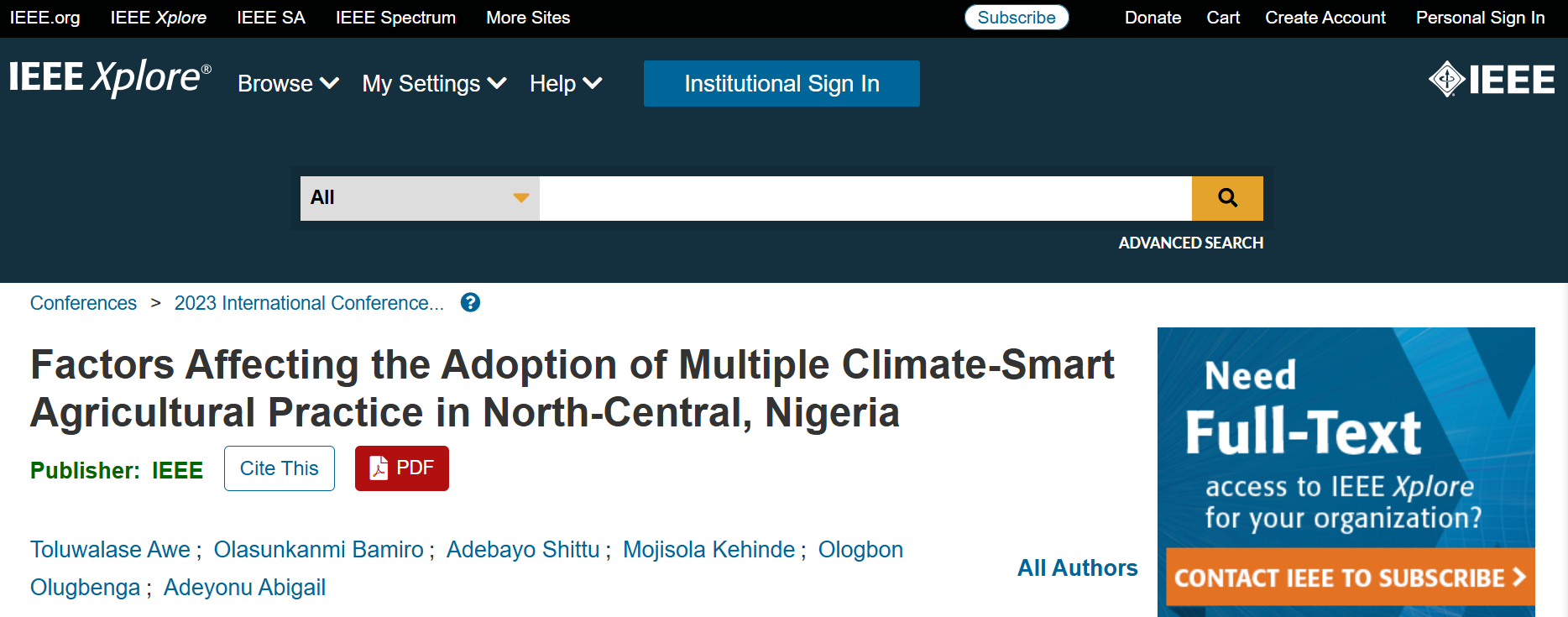The height and width of the screenshot is (617, 1568).
Task: Click the Subscribe pill button
Action: tap(1017, 18)
